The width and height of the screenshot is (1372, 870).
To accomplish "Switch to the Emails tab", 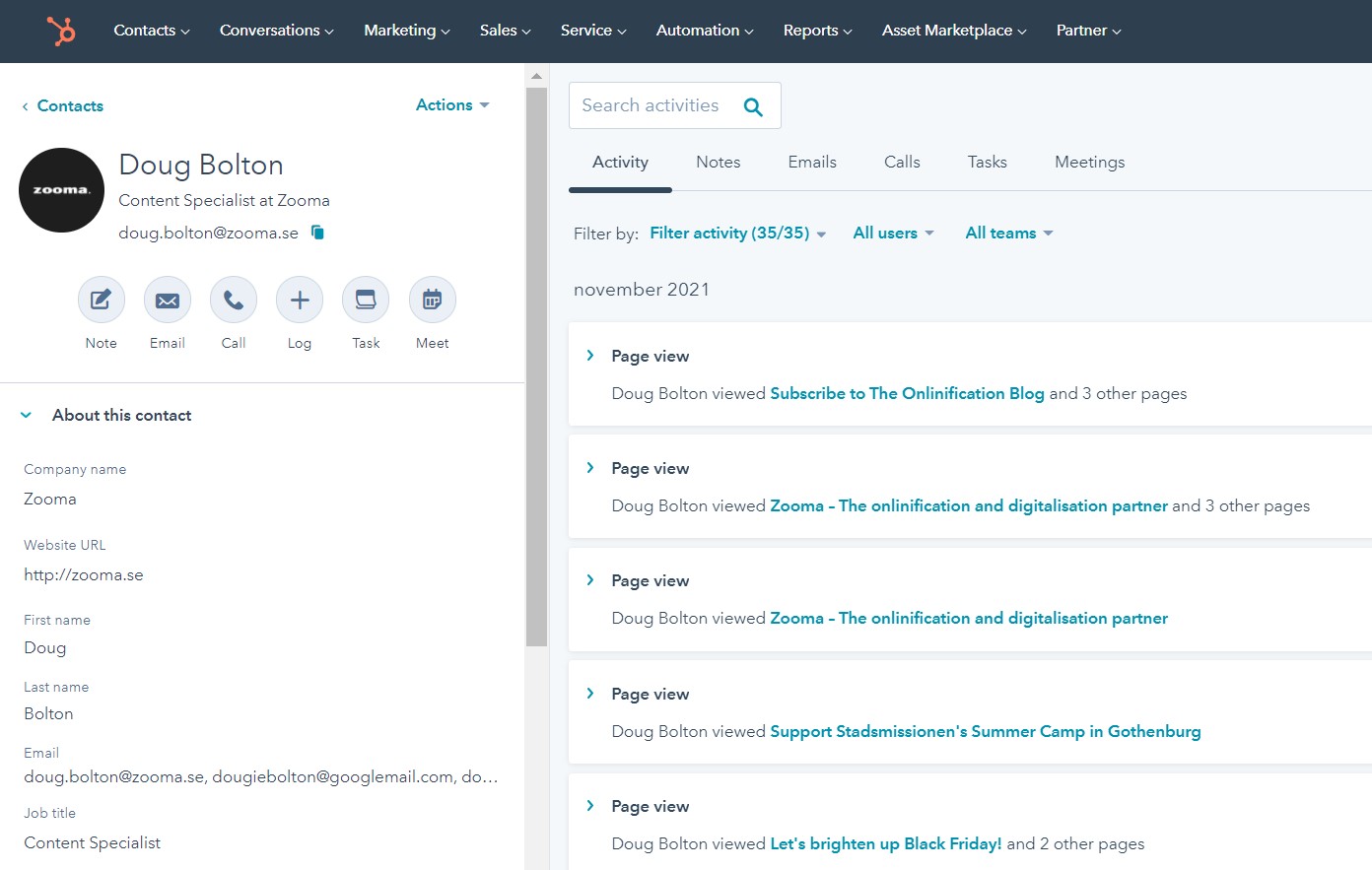I will (812, 162).
